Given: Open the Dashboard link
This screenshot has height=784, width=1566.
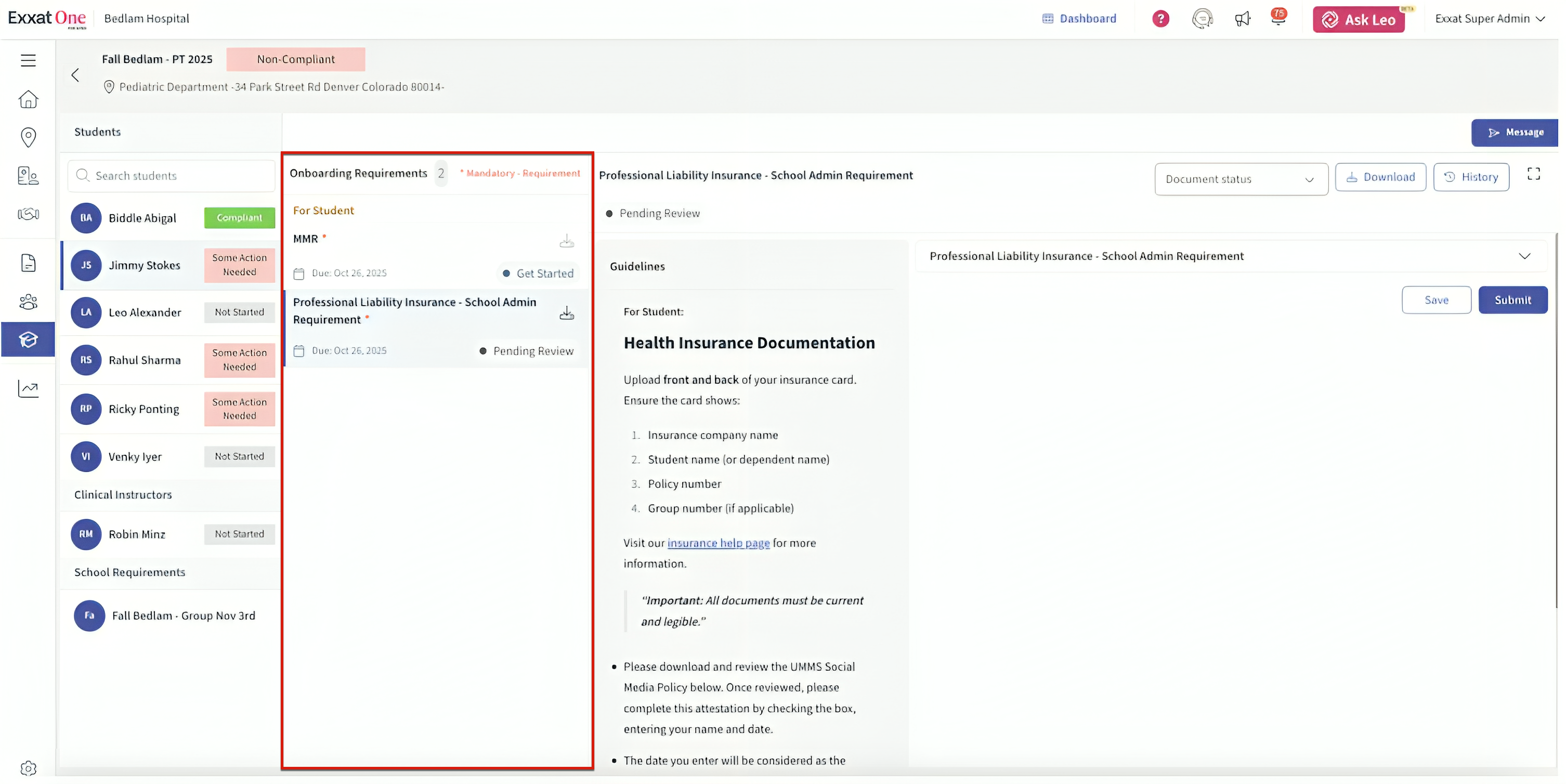Looking at the screenshot, I should (1079, 19).
